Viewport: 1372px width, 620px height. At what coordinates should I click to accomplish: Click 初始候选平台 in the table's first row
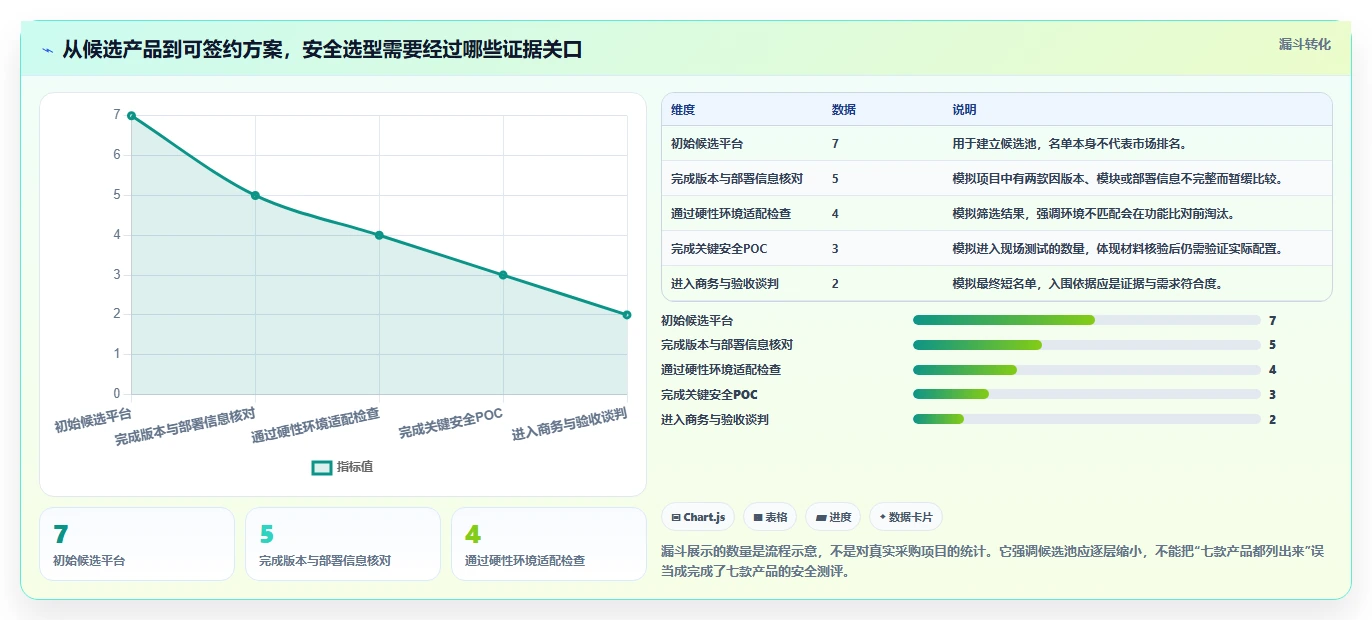coord(707,144)
